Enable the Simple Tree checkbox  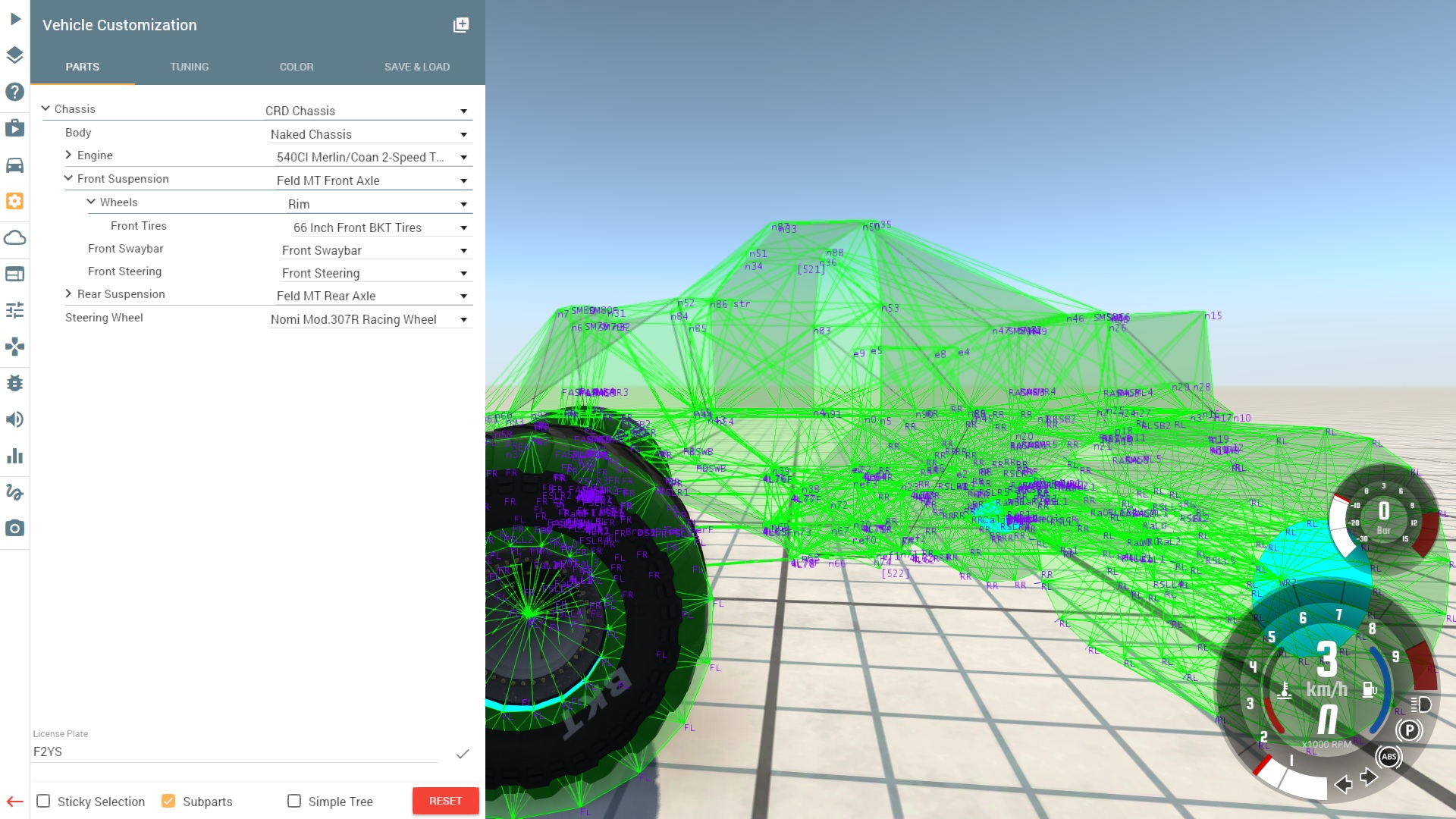click(x=294, y=801)
